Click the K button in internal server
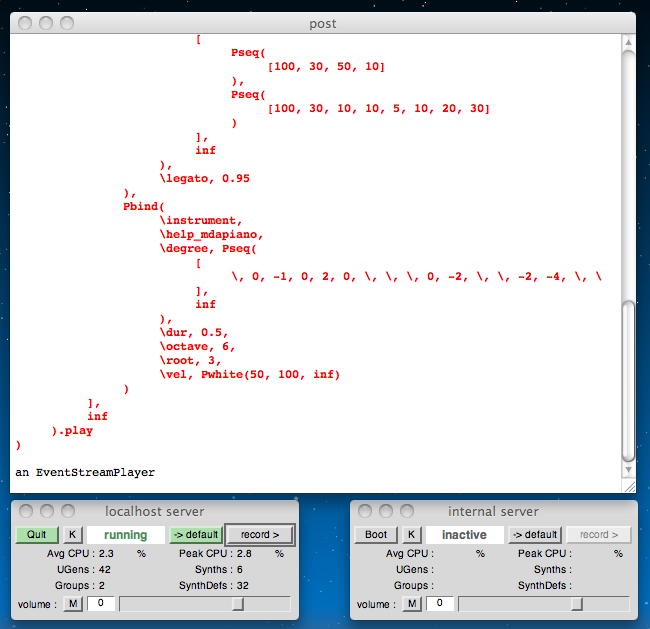The image size is (650, 629). pyautogui.click(x=412, y=534)
